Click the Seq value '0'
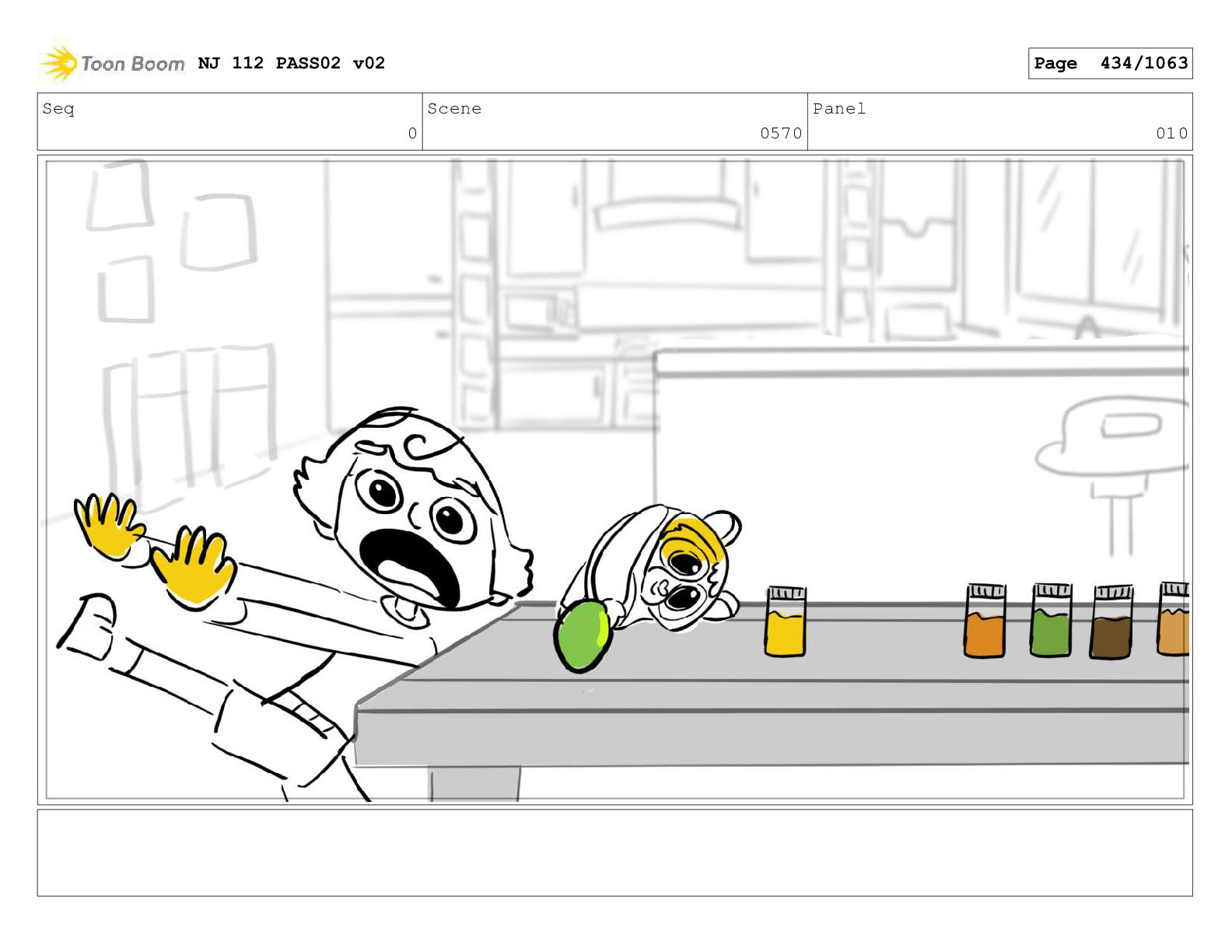1232x952 pixels. pyautogui.click(x=412, y=133)
